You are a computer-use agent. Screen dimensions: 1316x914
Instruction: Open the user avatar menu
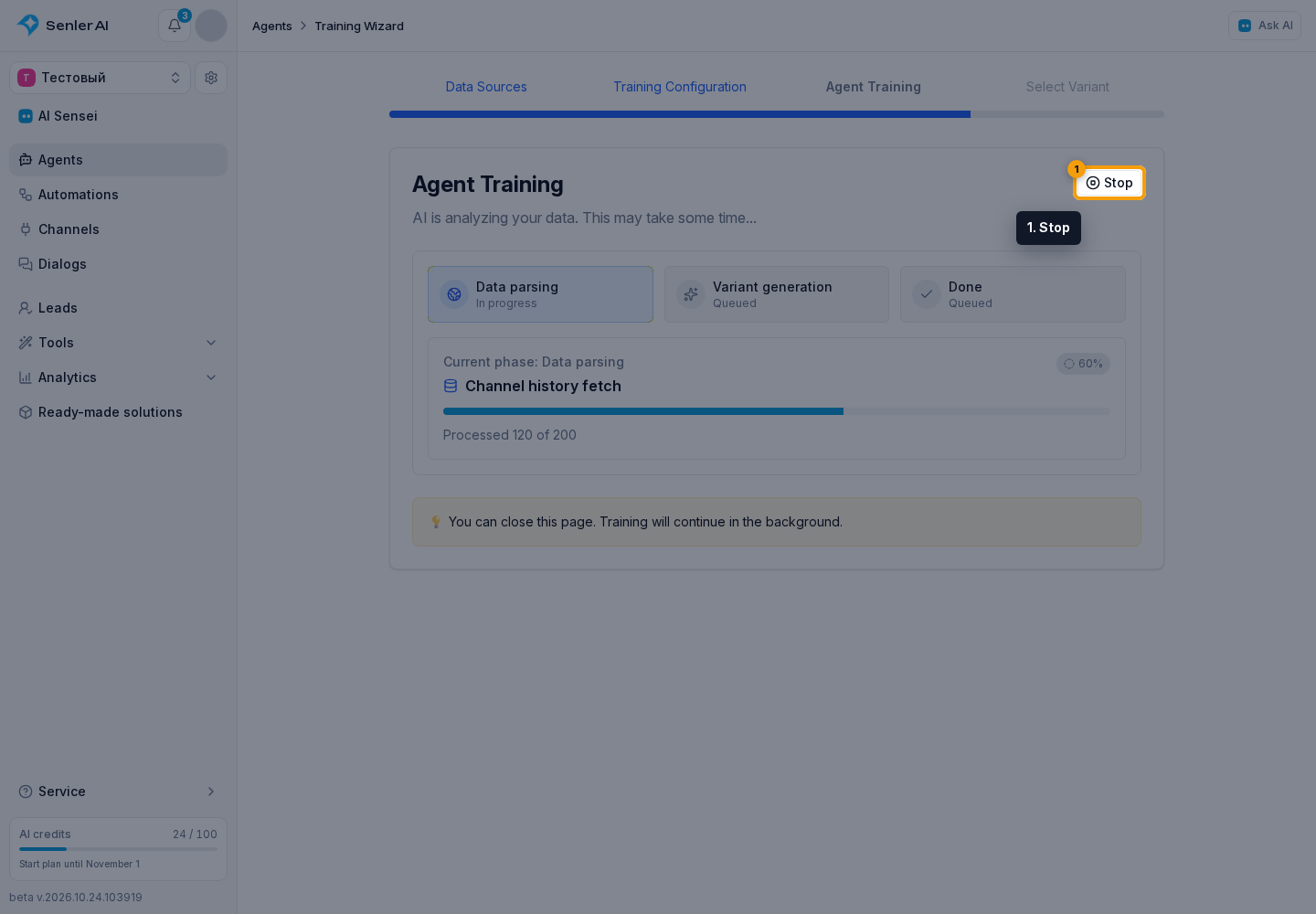pyautogui.click(x=211, y=26)
